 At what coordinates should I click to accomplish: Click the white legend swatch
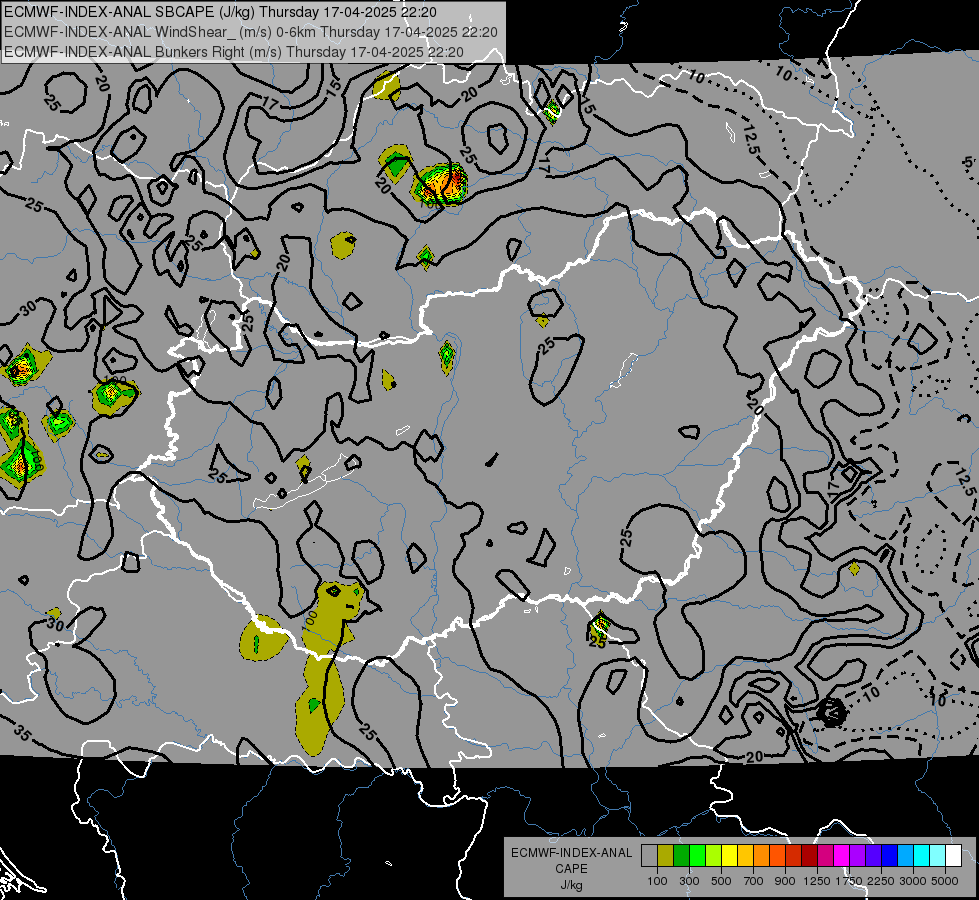[x=954, y=855]
